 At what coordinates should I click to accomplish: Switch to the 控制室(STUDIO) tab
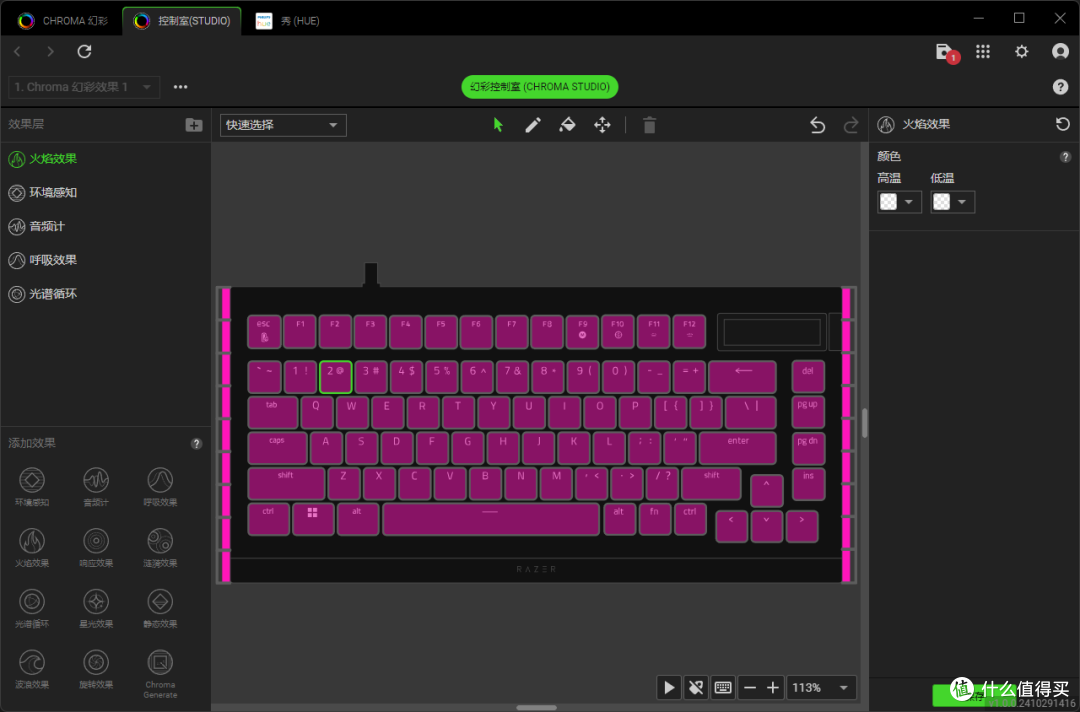click(182, 21)
